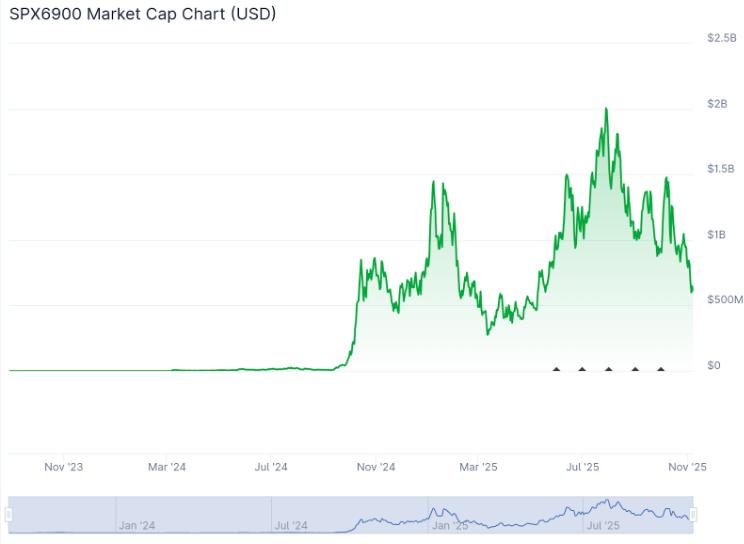This screenshot has height=544, width=744.
Task: Click the second triangle event marker from left
Action: [x=582, y=369]
